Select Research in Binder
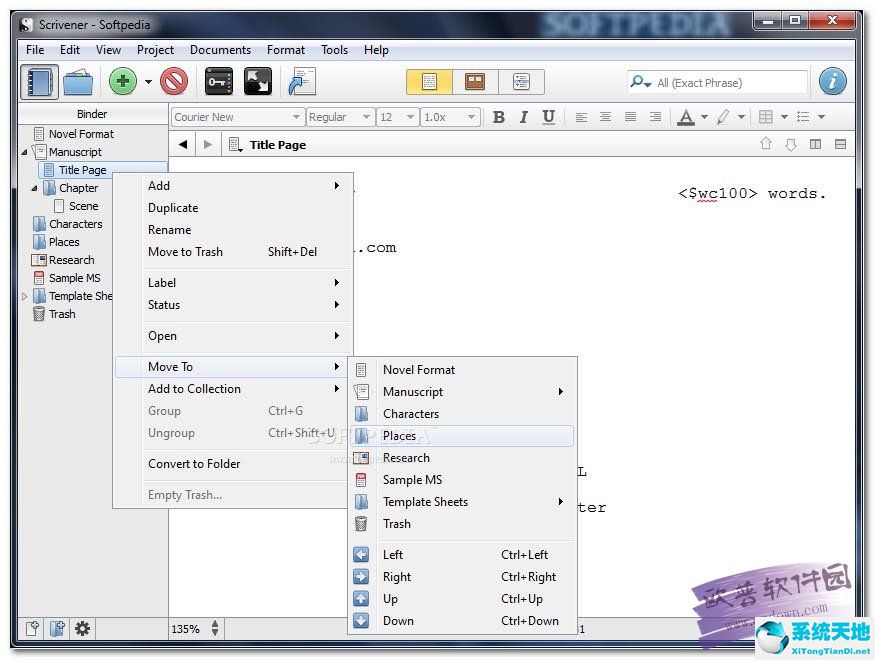The image size is (875, 660). pyautogui.click(x=63, y=260)
